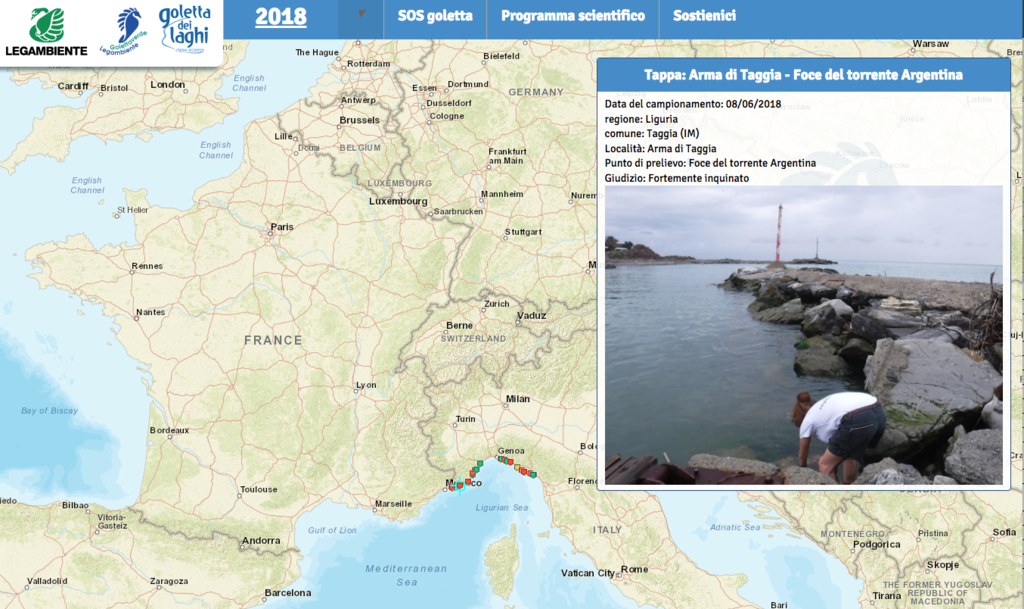Expand the dropdown arrow next to 2018
This screenshot has height=609, width=1024.
[x=361, y=15]
